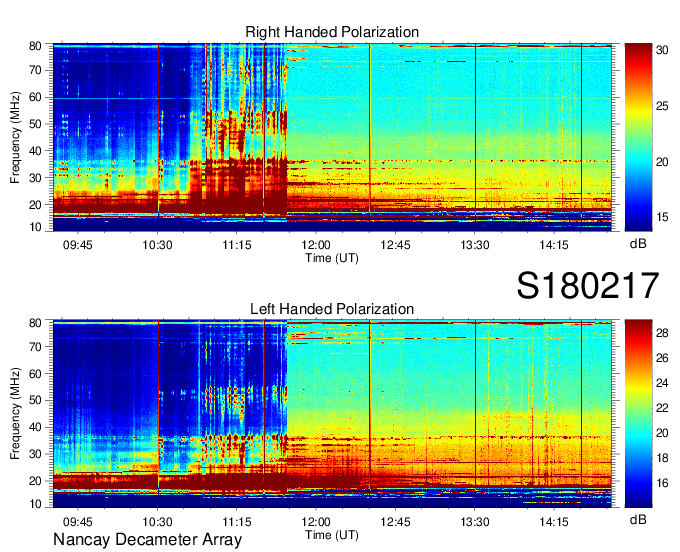Click the 70 MHz tick on the top plot
This screenshot has height=552, width=680.
click(35, 70)
